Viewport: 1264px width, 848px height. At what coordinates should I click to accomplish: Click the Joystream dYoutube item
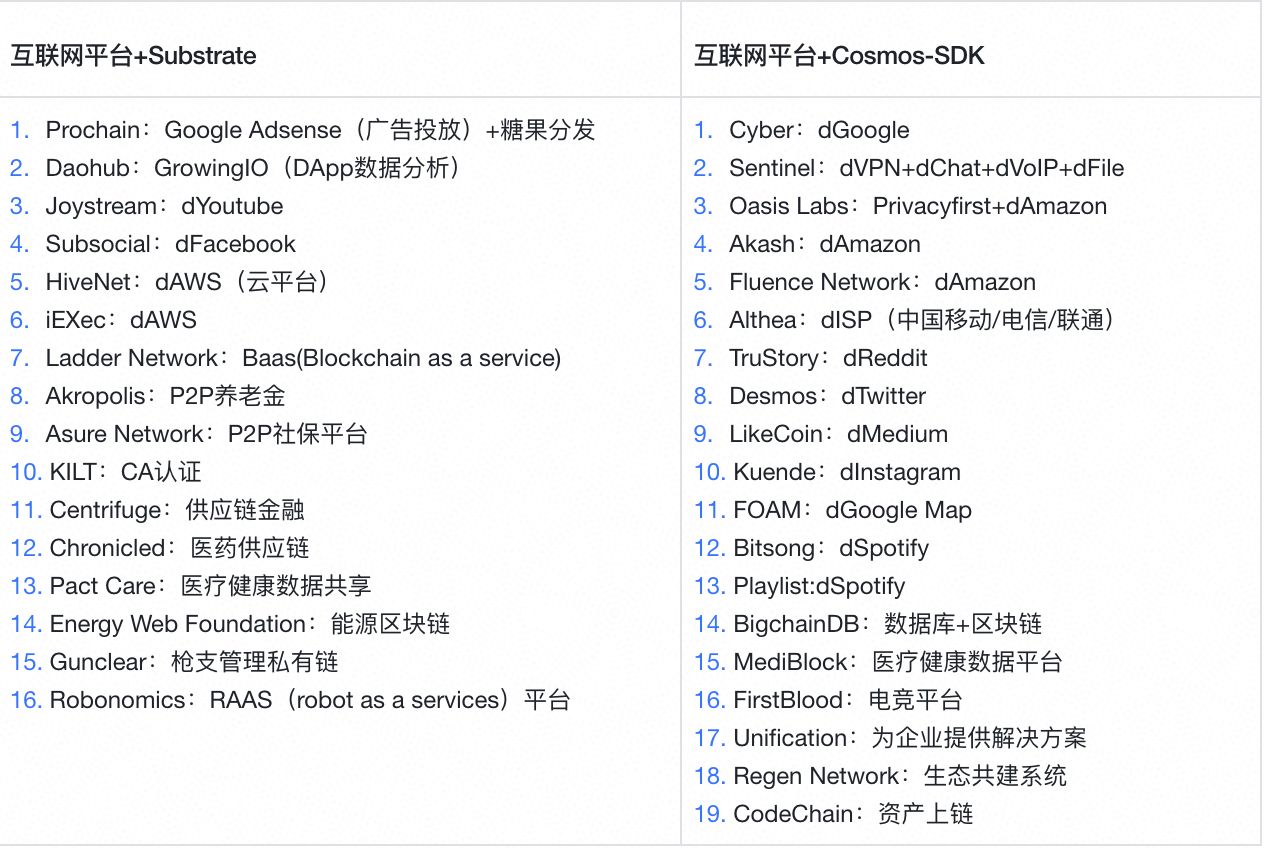(164, 206)
